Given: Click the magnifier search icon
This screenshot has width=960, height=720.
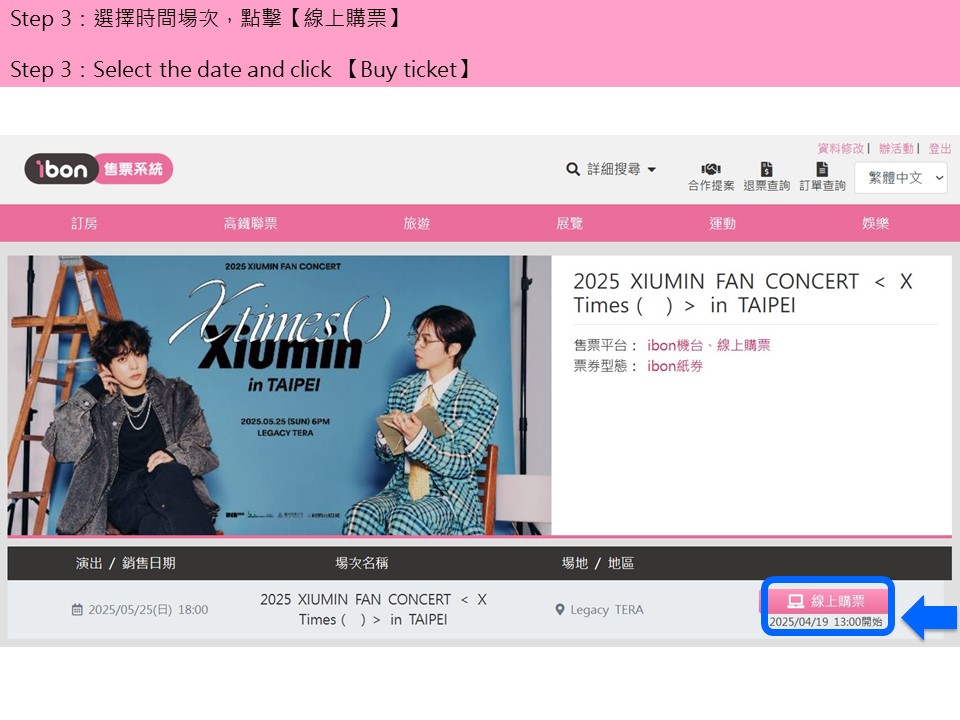Looking at the screenshot, I should (573, 169).
